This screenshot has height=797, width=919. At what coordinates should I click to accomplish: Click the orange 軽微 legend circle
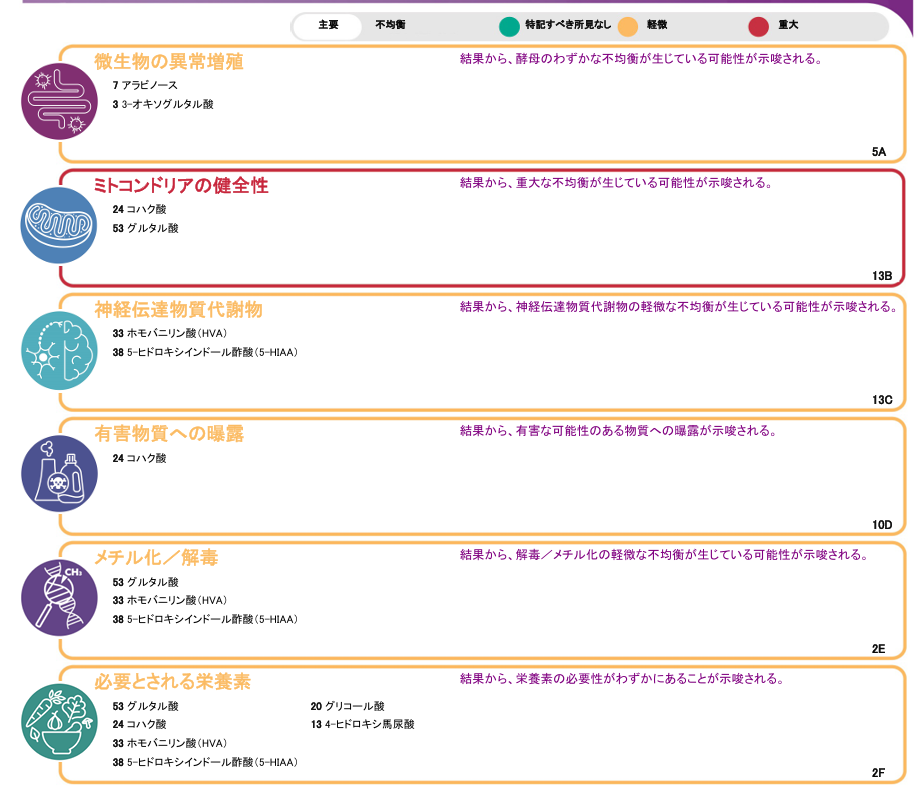click(627, 26)
